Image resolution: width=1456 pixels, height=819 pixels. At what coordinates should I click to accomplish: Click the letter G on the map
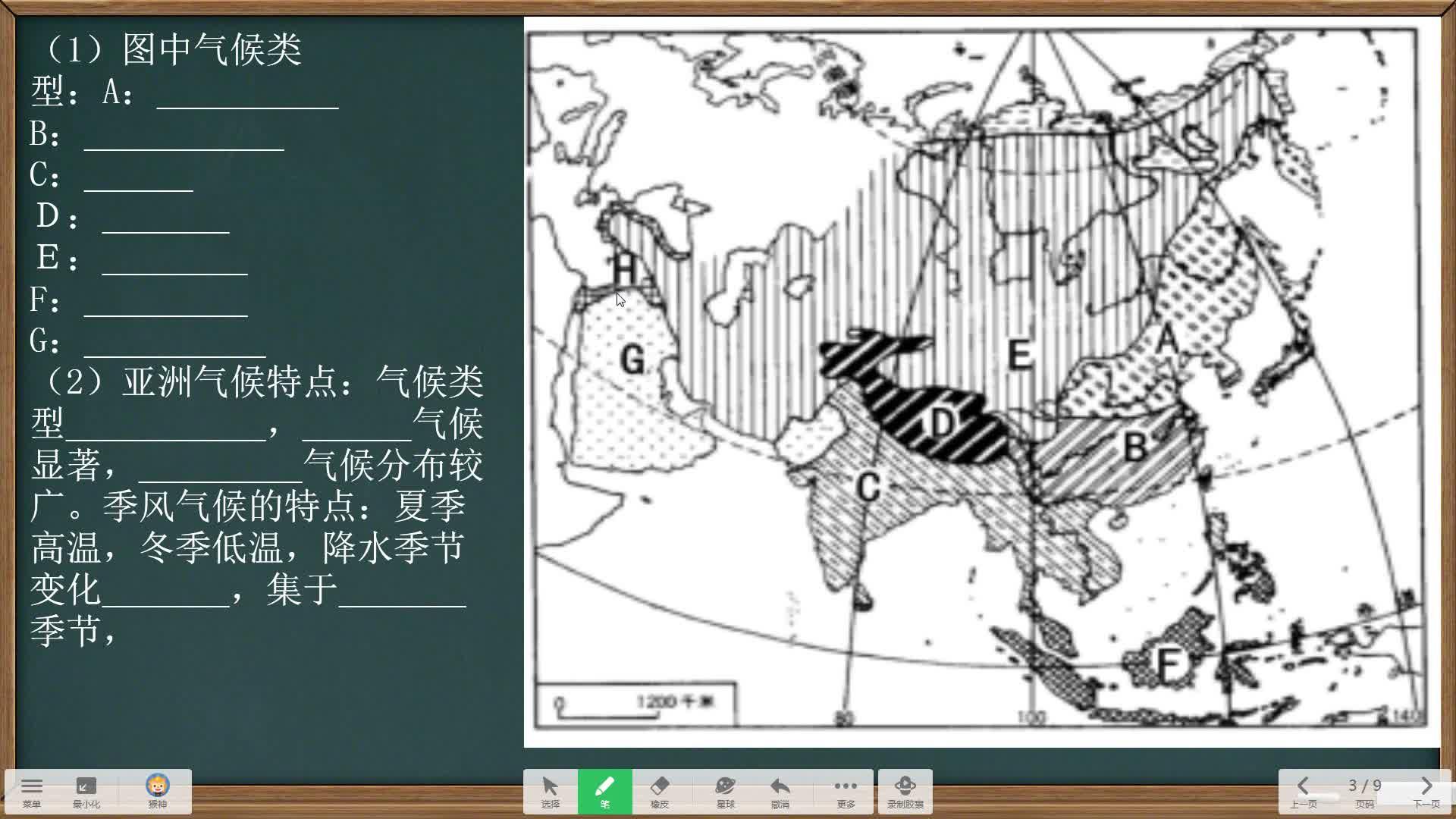[x=632, y=359]
